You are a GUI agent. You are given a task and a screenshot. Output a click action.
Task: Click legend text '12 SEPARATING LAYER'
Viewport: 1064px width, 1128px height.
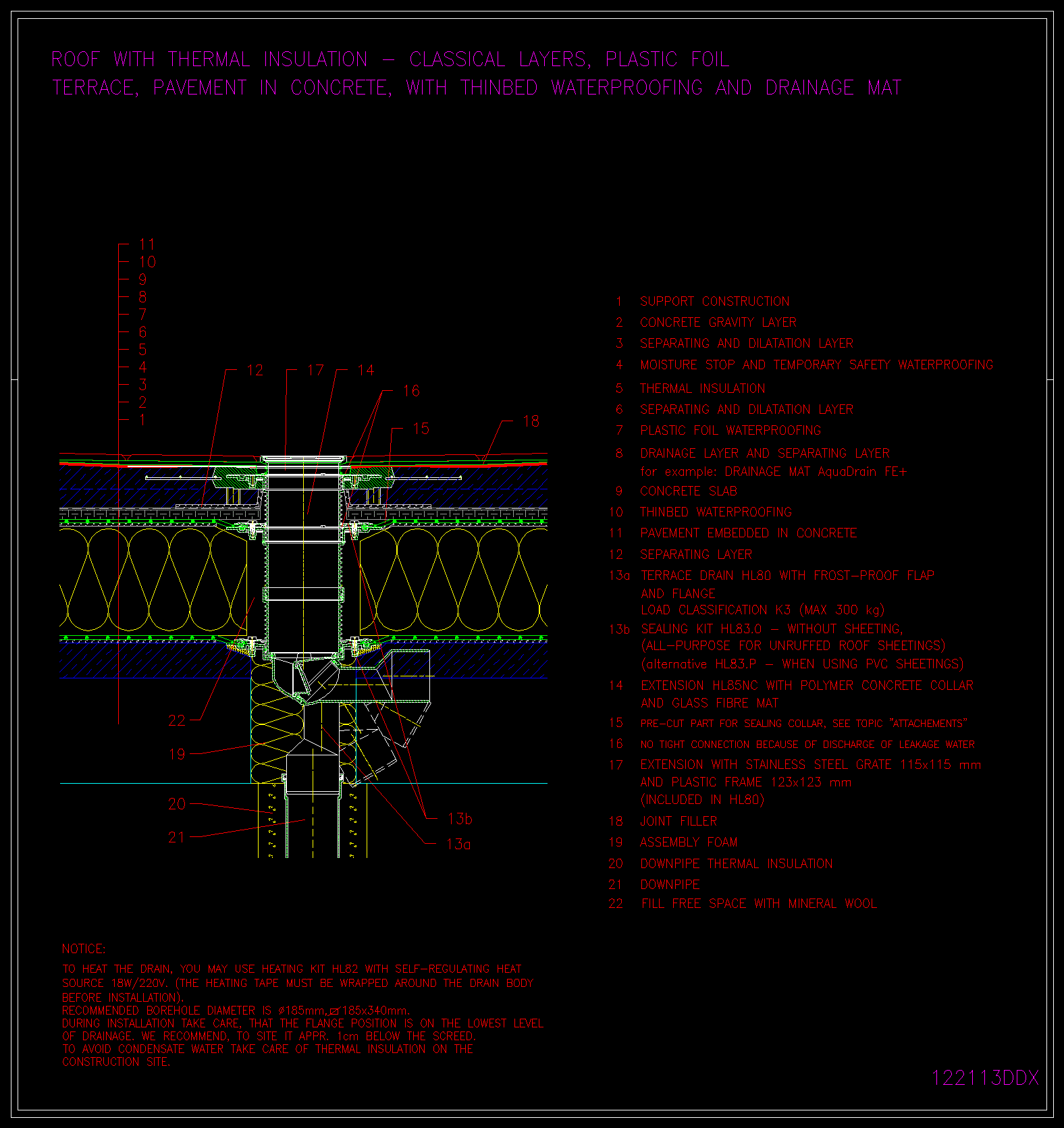pyautogui.click(x=681, y=555)
